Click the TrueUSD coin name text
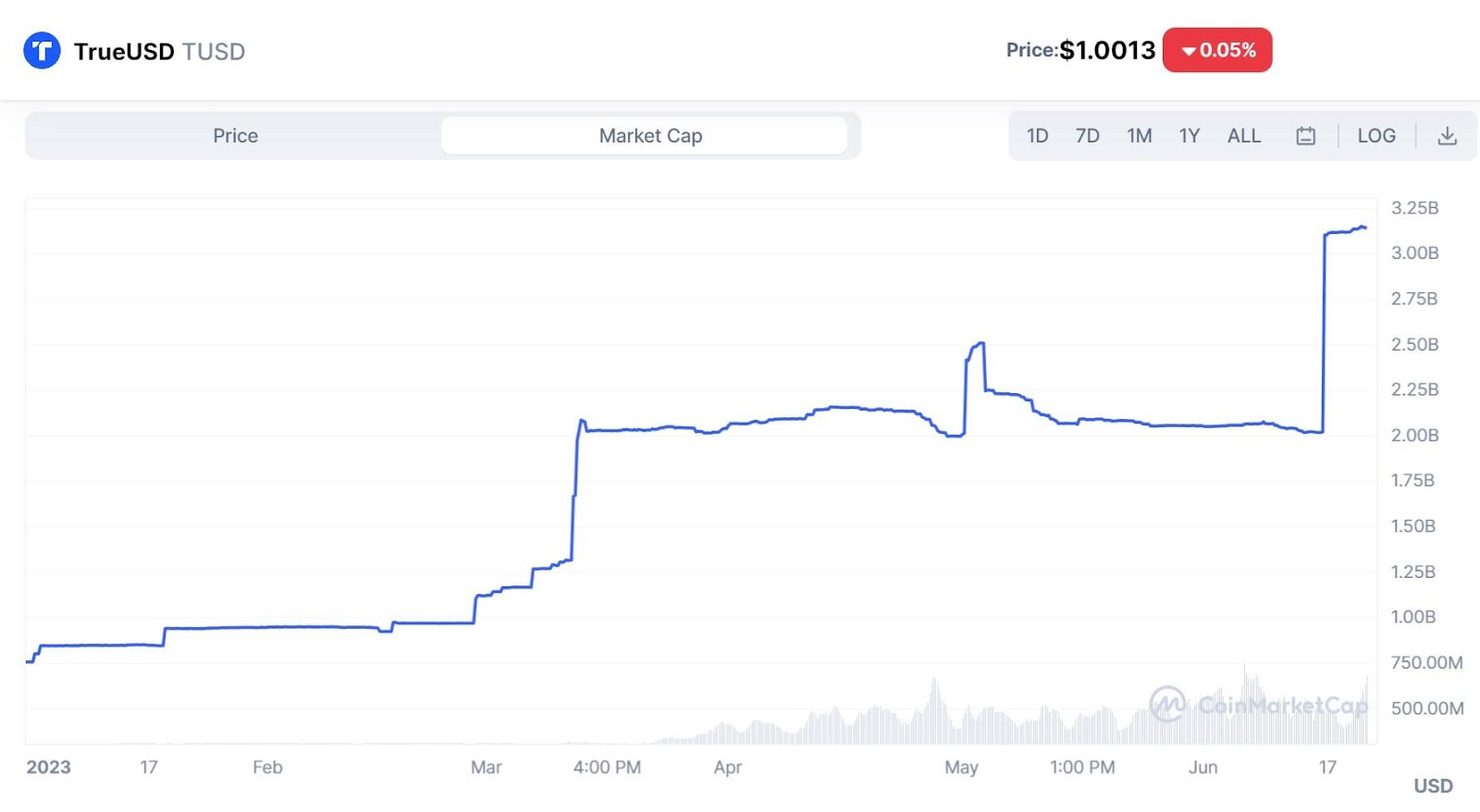 pyautogui.click(x=124, y=51)
